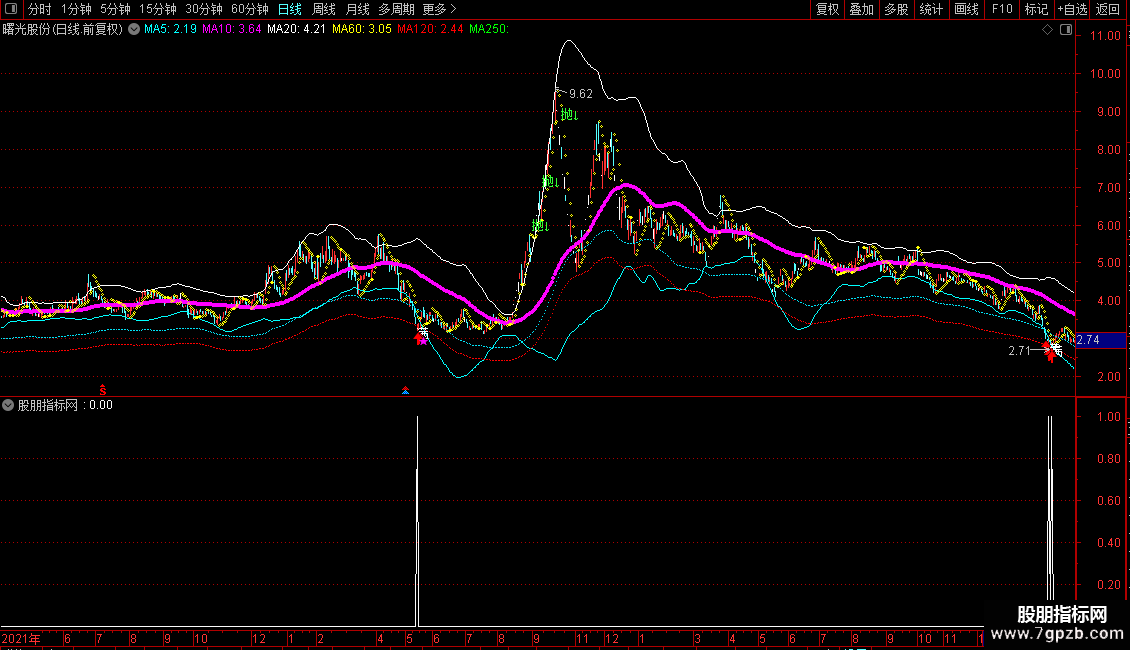
Task: Click the red-blue double arrow event marker
Action: (x=405, y=390)
